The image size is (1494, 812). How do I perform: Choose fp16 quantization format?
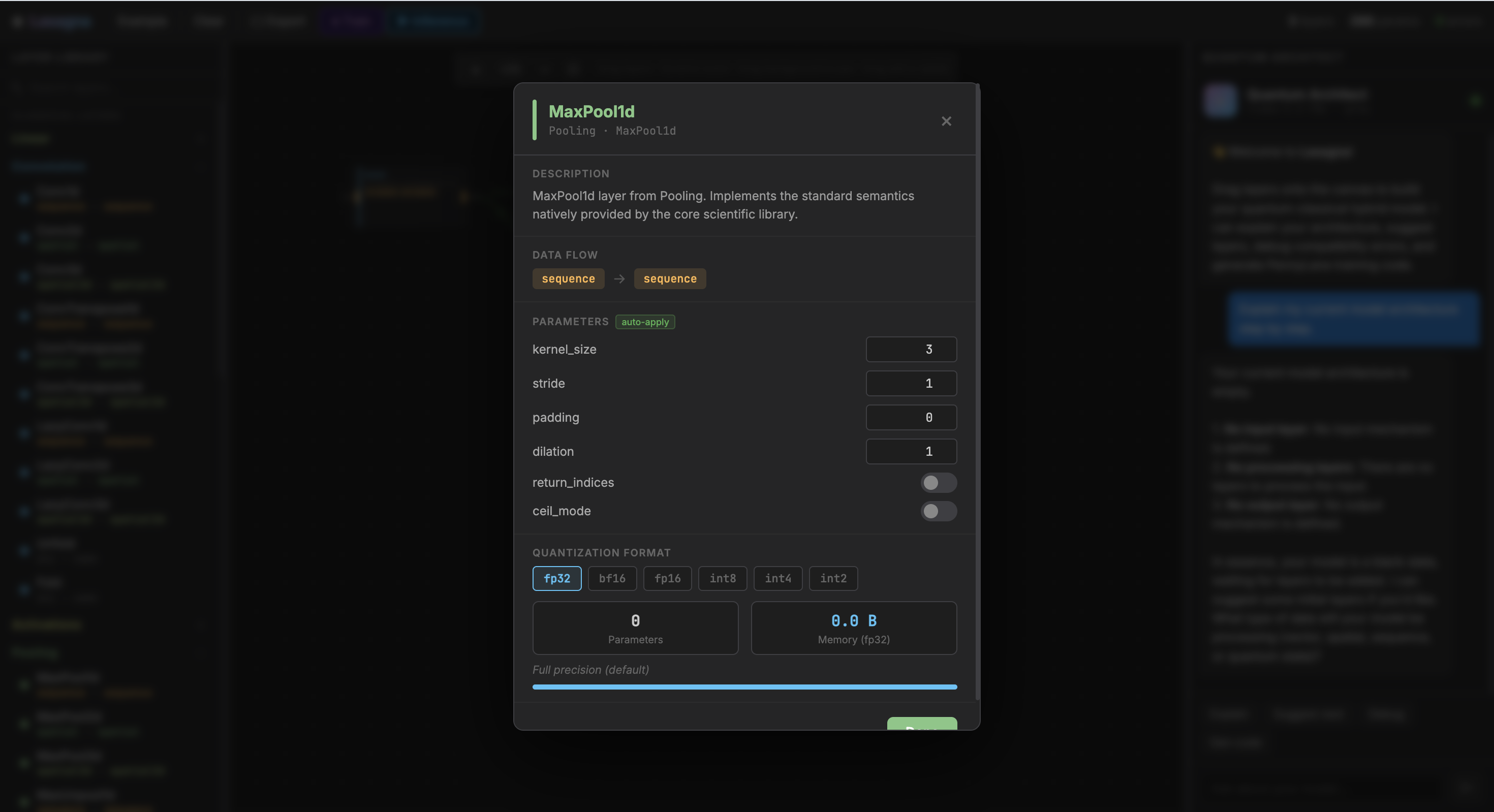pos(667,578)
